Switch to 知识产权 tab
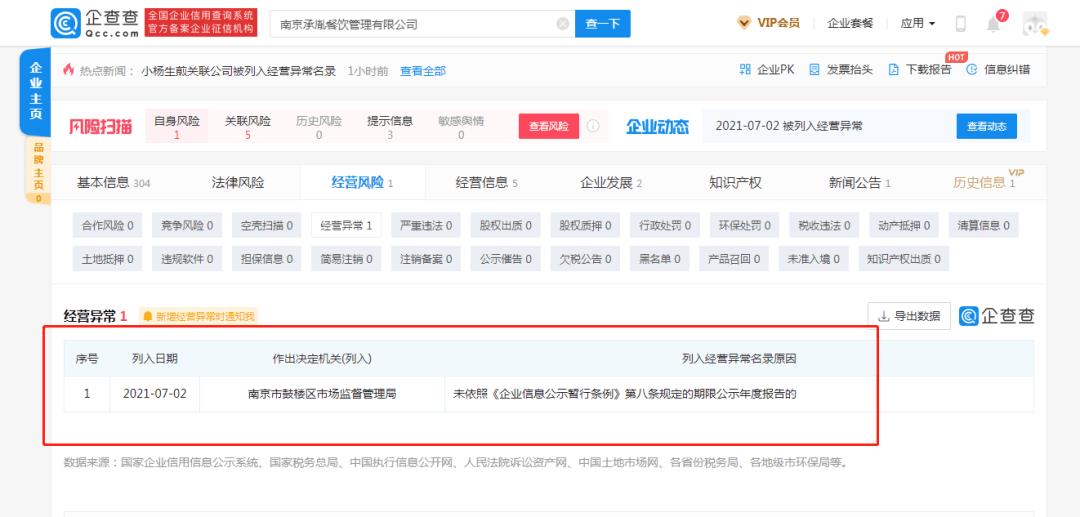1080x517 pixels. pyautogui.click(x=736, y=183)
